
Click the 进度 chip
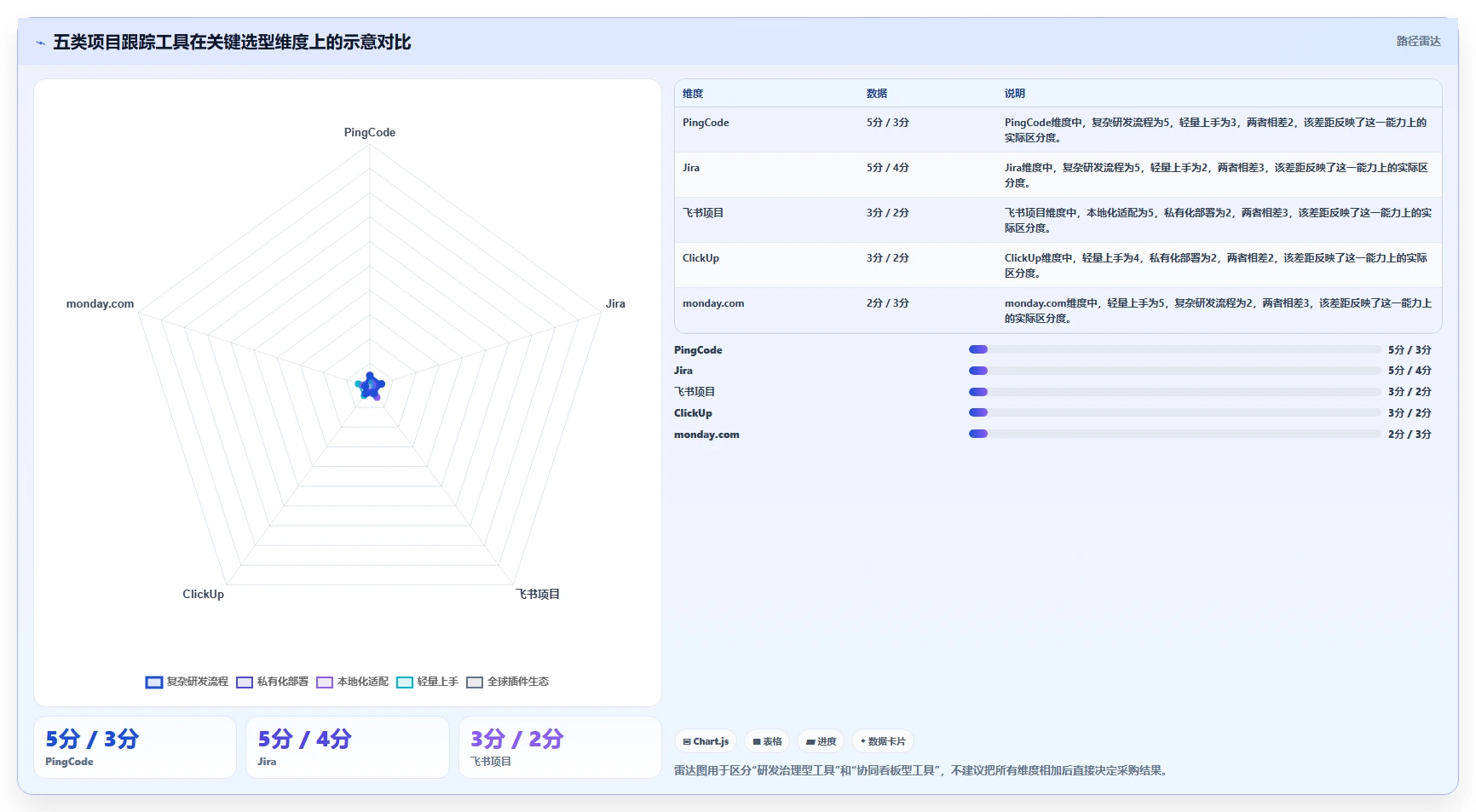tap(821, 741)
